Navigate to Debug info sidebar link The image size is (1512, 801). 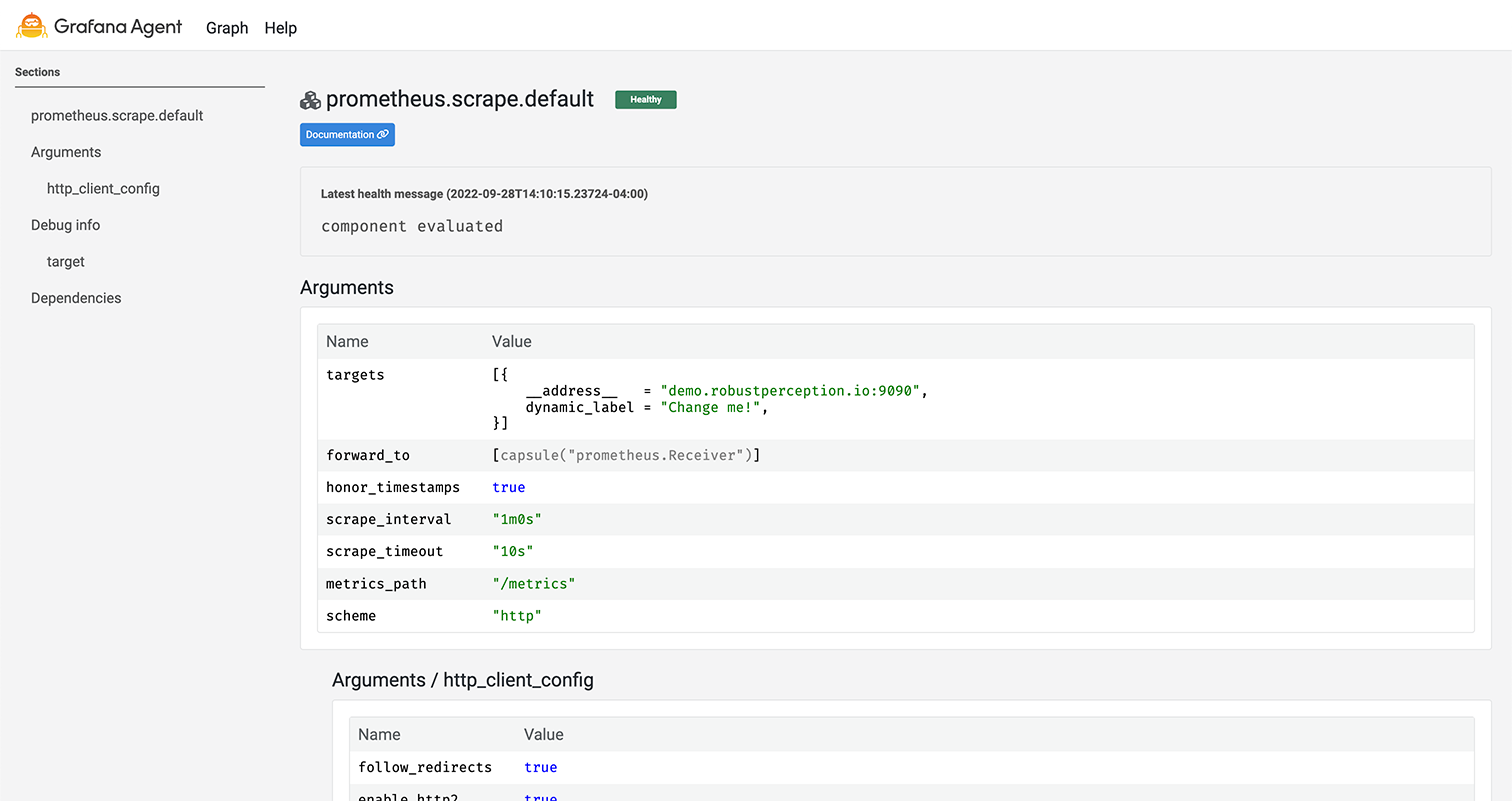coord(66,225)
